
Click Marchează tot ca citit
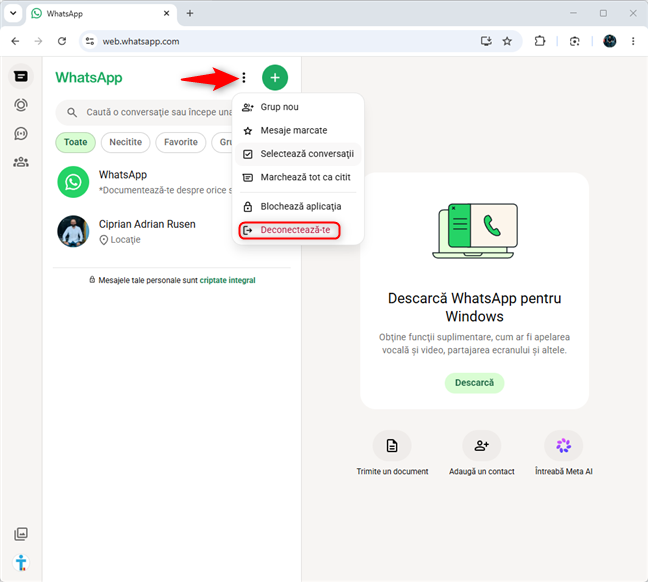click(298, 177)
